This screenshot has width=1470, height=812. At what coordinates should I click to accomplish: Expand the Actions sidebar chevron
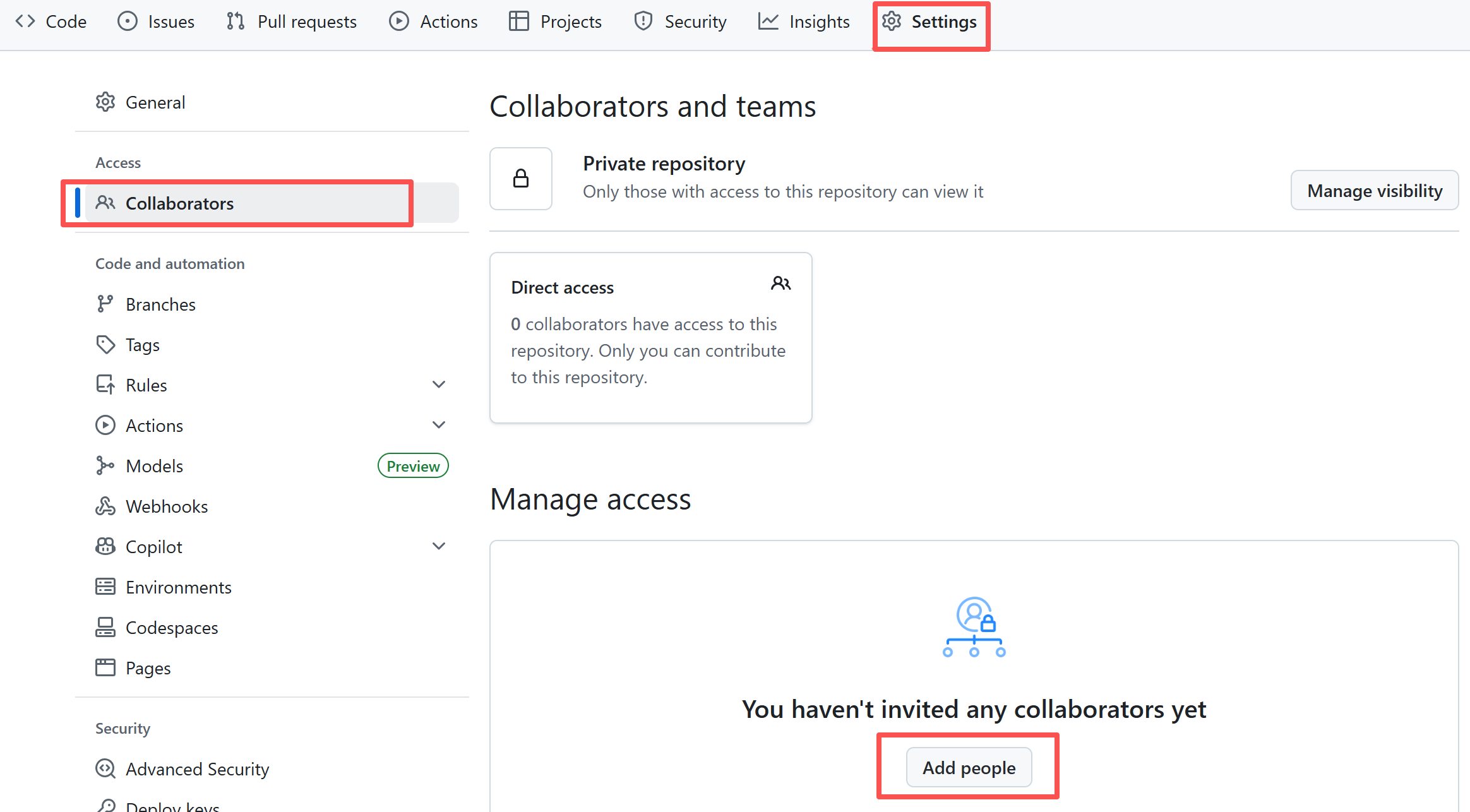[x=439, y=425]
